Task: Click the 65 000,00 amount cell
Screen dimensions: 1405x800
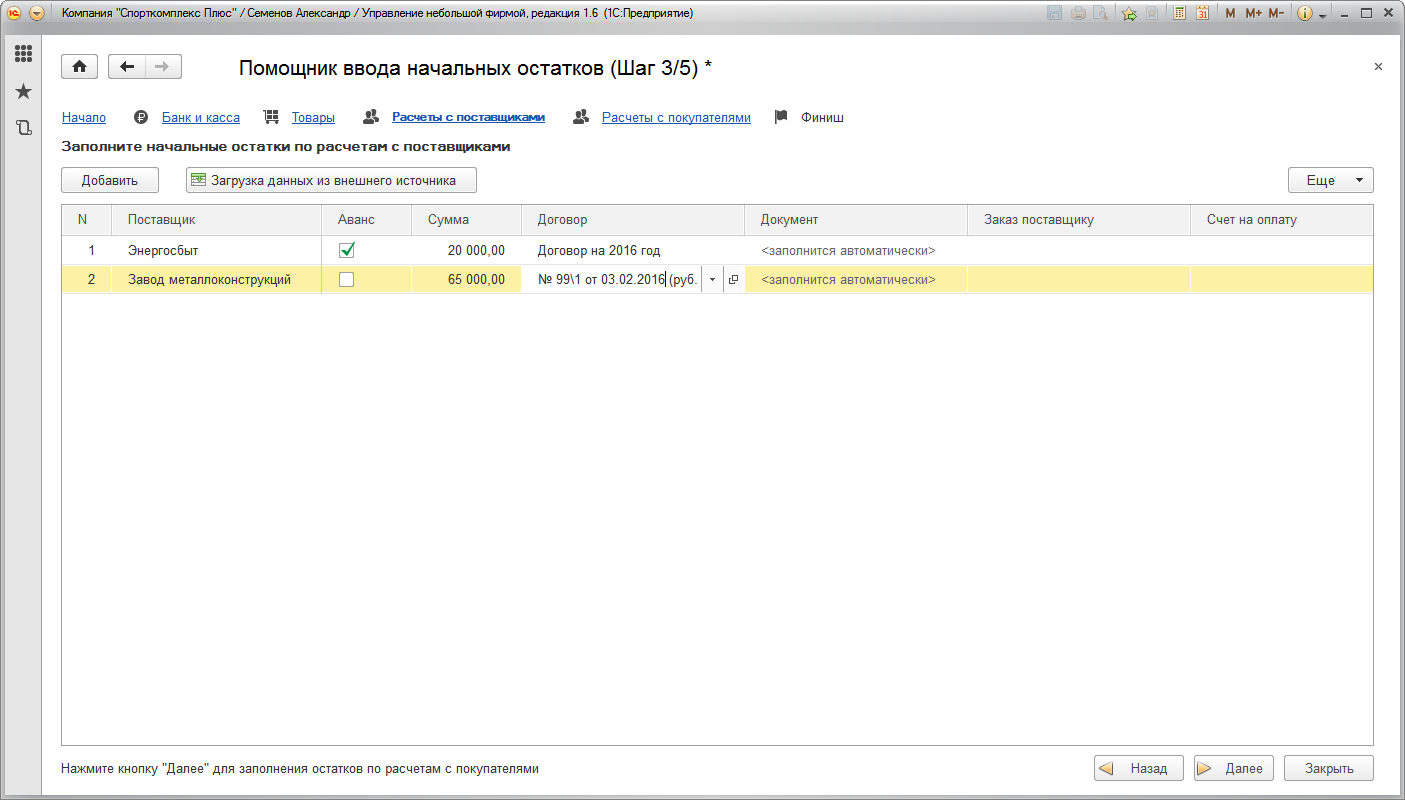Action: pos(467,280)
